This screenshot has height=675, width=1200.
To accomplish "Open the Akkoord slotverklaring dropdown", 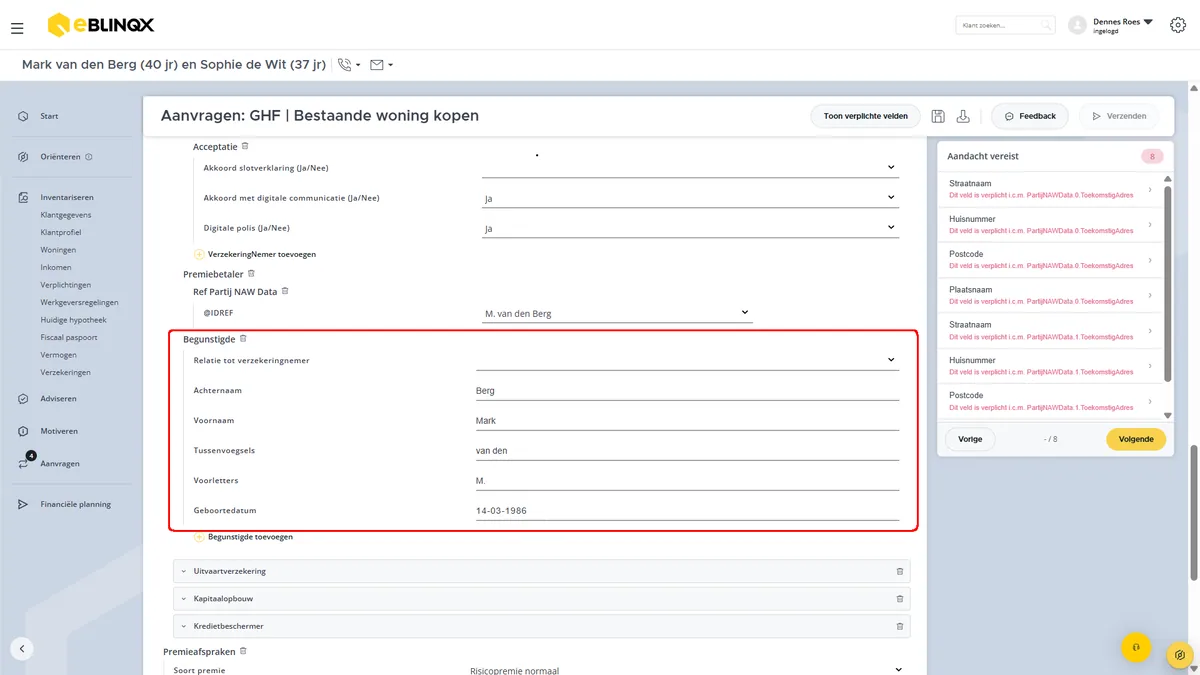I will pos(690,167).
